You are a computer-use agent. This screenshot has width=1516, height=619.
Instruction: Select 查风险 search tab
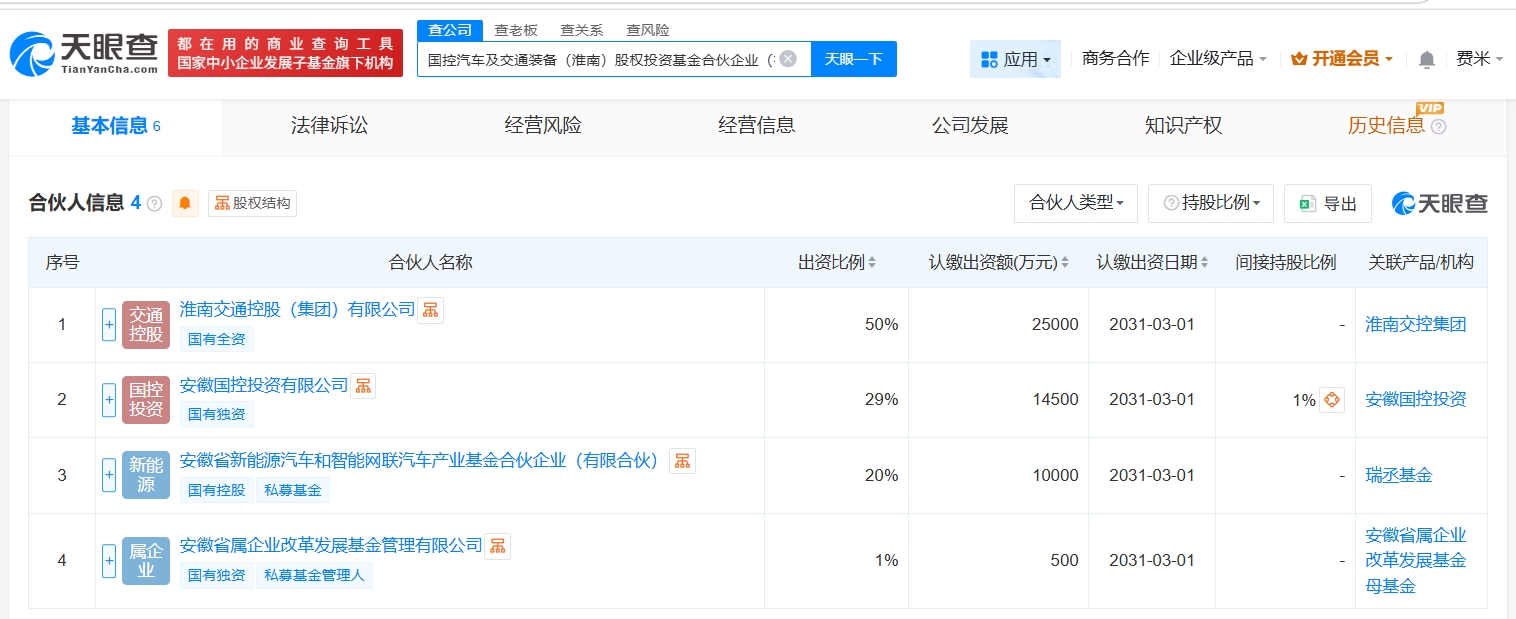coord(647,30)
